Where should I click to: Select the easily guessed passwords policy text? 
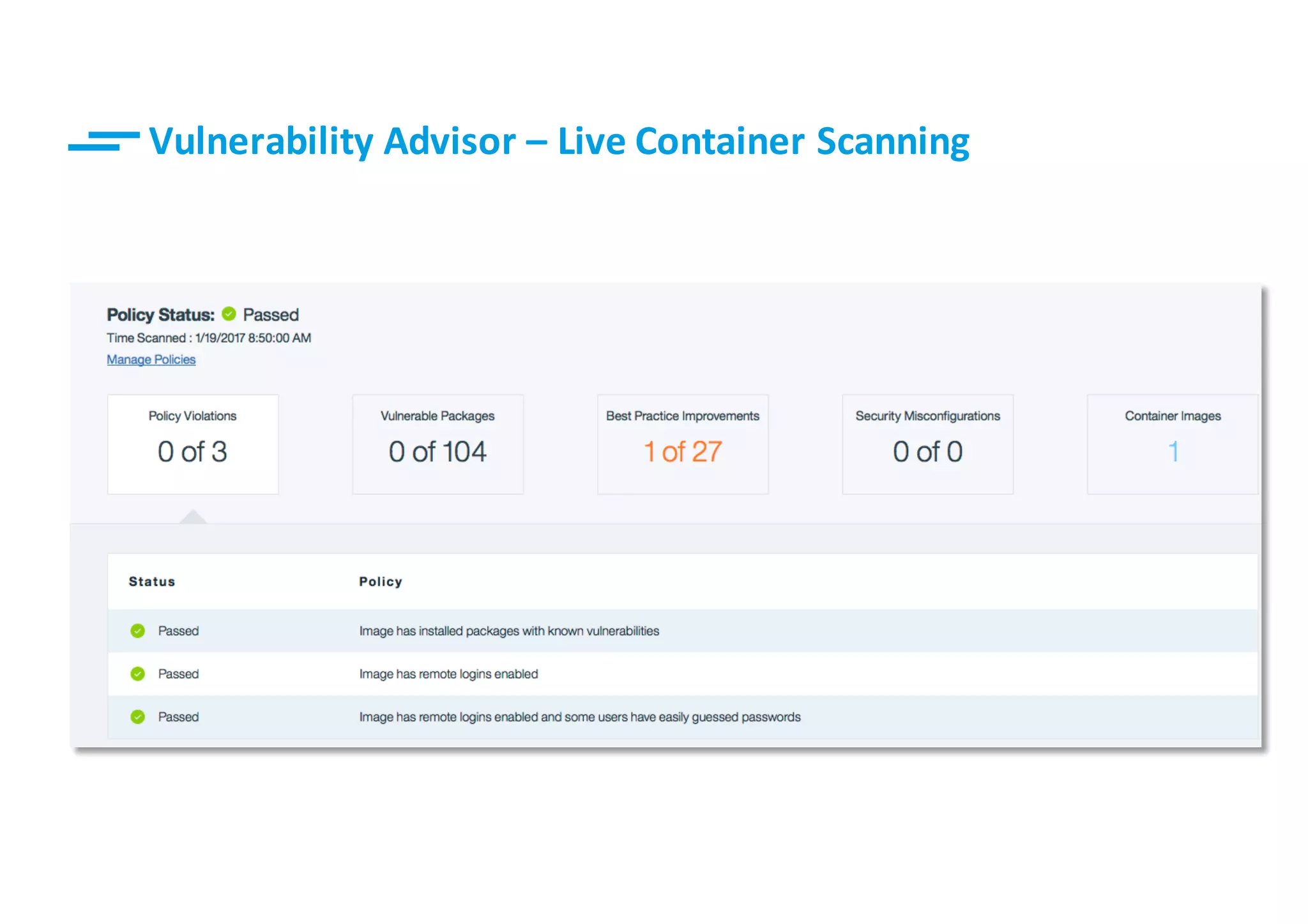(x=580, y=716)
